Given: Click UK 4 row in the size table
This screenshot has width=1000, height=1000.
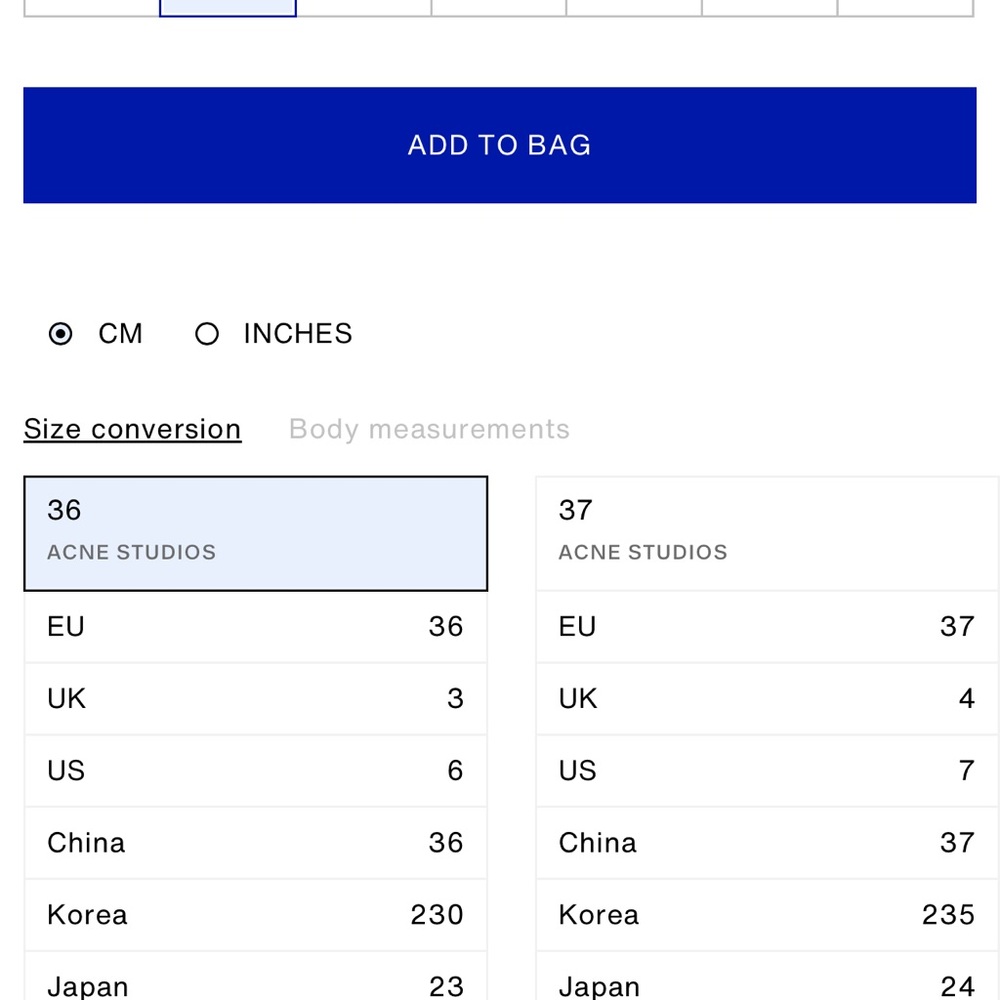Looking at the screenshot, I should (767, 699).
